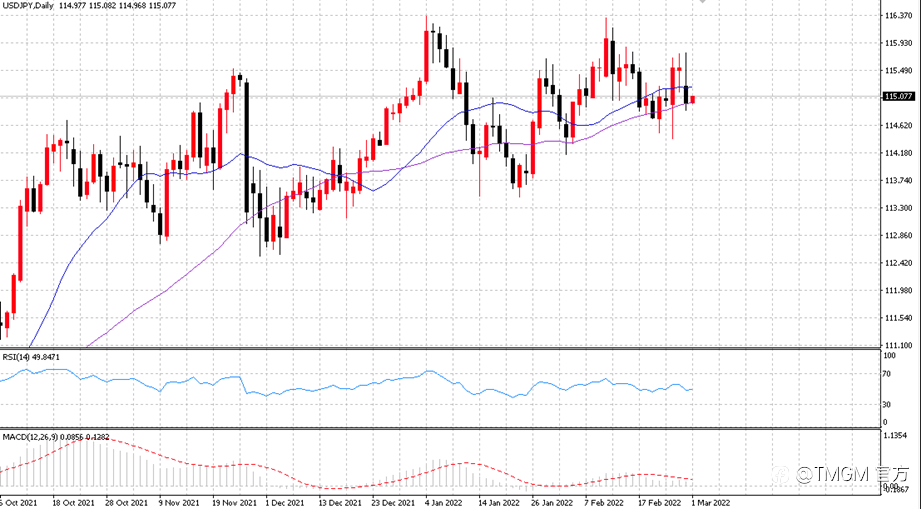Viewport: 921px width, 509px height.
Task: Click the 116.370 price axis label
Action: 899,16
